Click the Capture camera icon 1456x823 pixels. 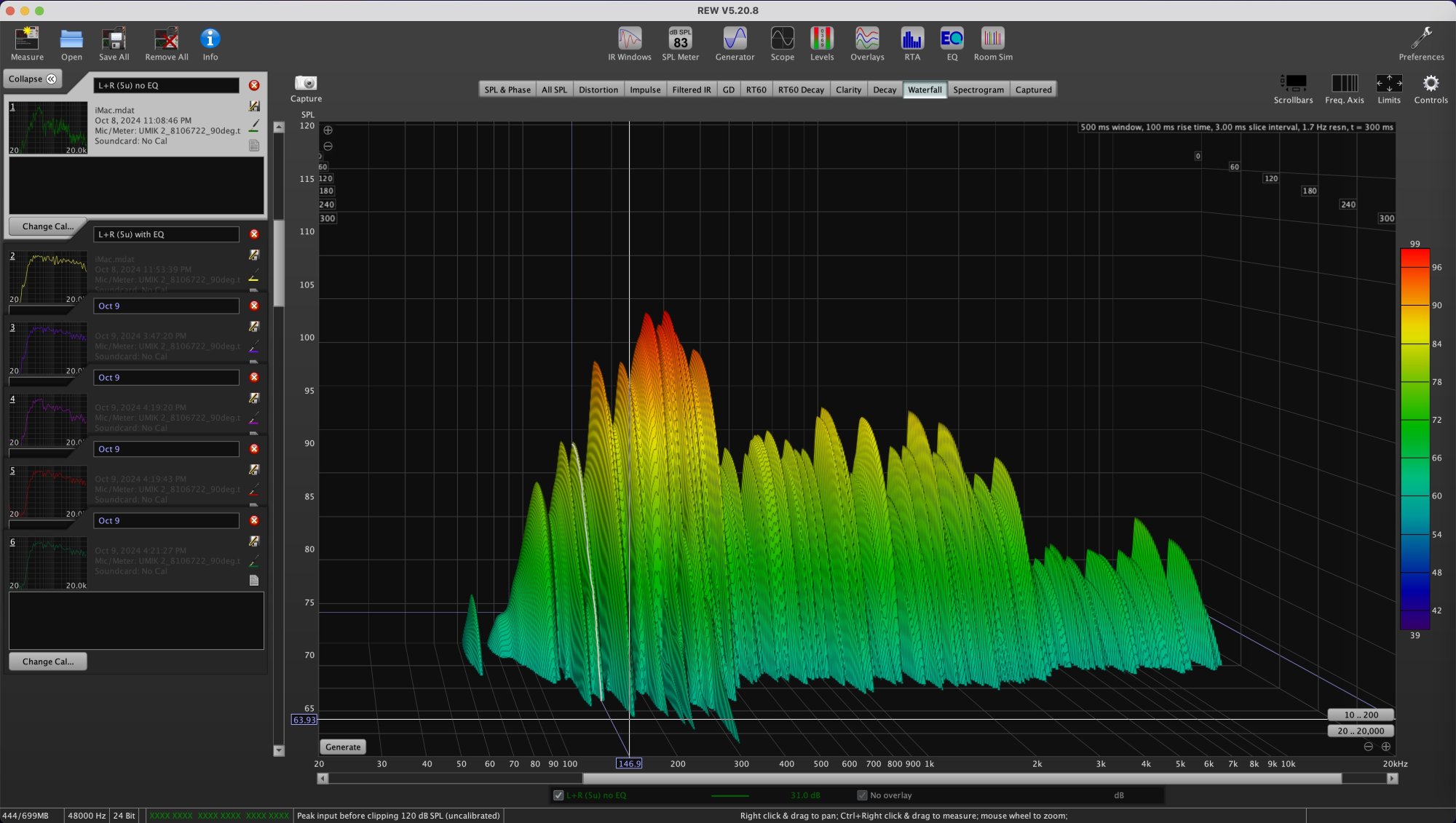tap(306, 84)
